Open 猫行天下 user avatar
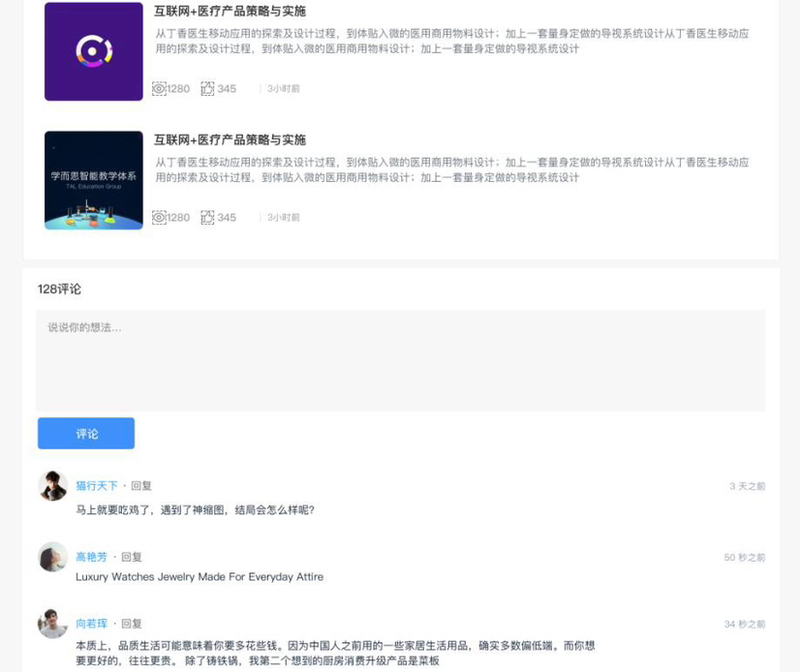800x672 pixels. pos(53,486)
